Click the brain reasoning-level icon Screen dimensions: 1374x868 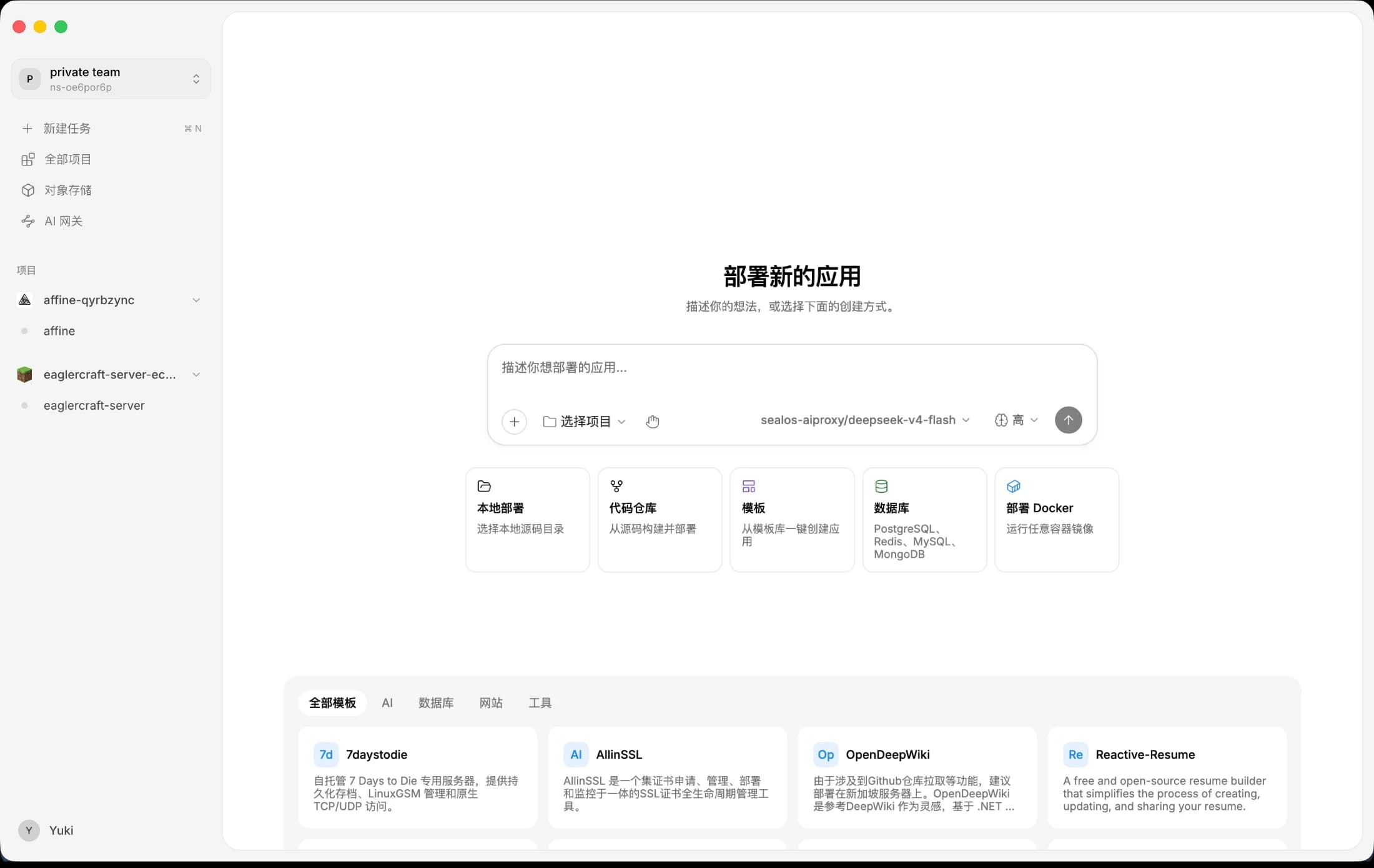pos(1001,420)
